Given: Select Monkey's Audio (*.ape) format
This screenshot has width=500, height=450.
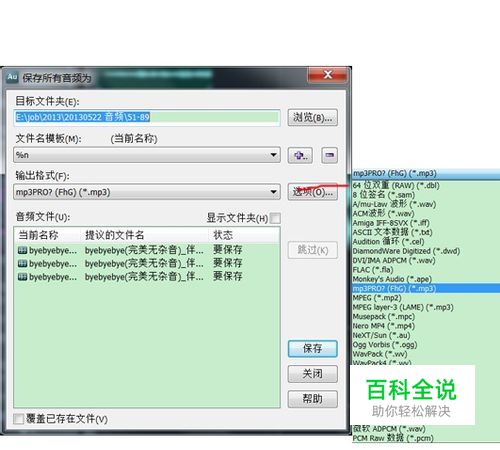Looking at the screenshot, I should coord(426,279).
